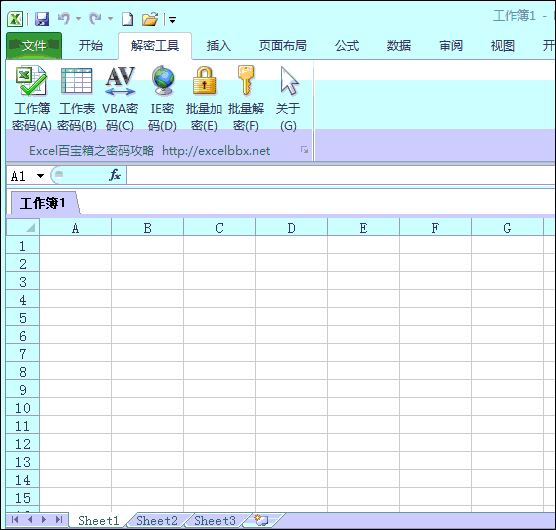
Task: Click the 工作簿1 title bar text
Action: (x=514, y=16)
